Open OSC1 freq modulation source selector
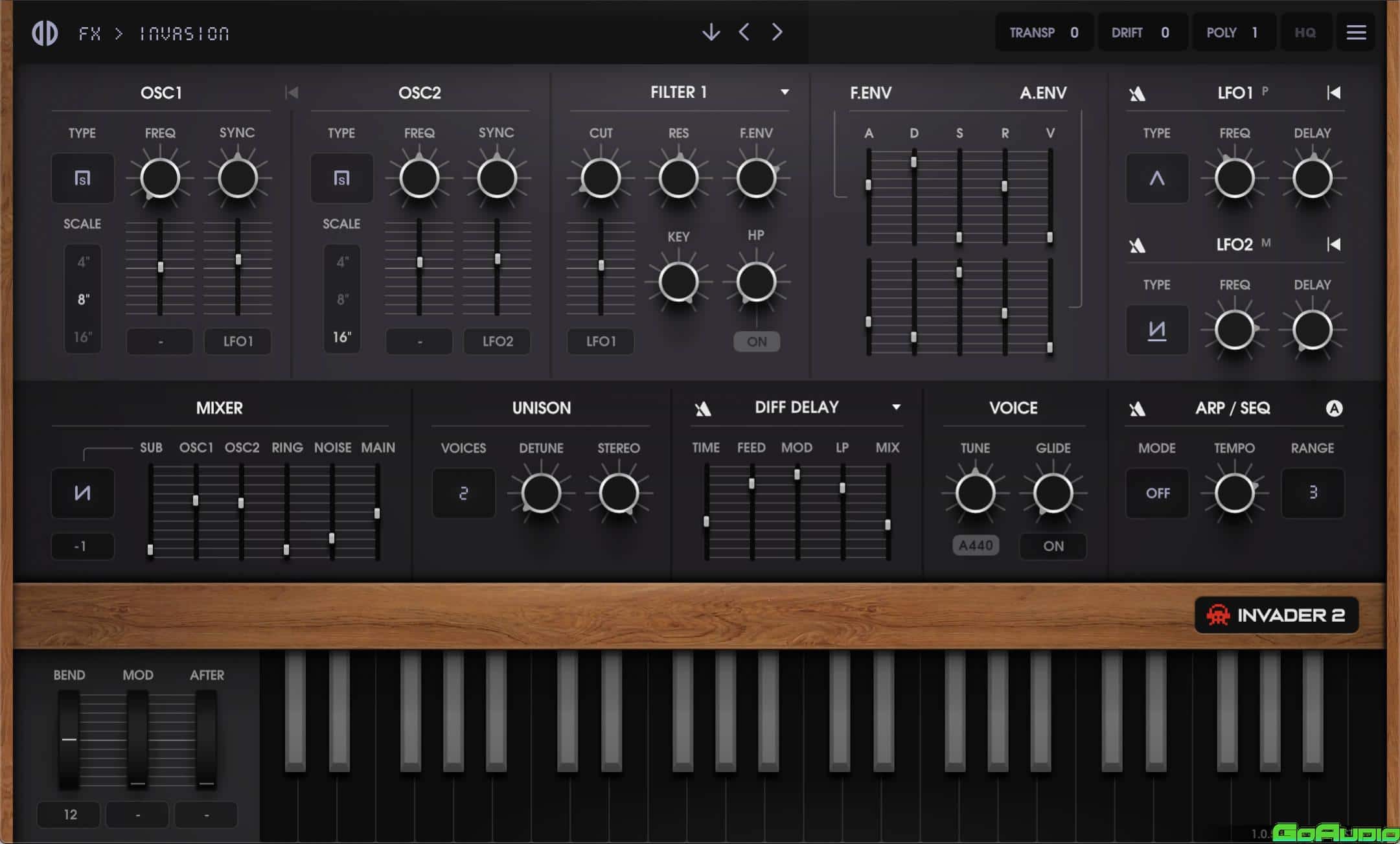 coord(160,341)
